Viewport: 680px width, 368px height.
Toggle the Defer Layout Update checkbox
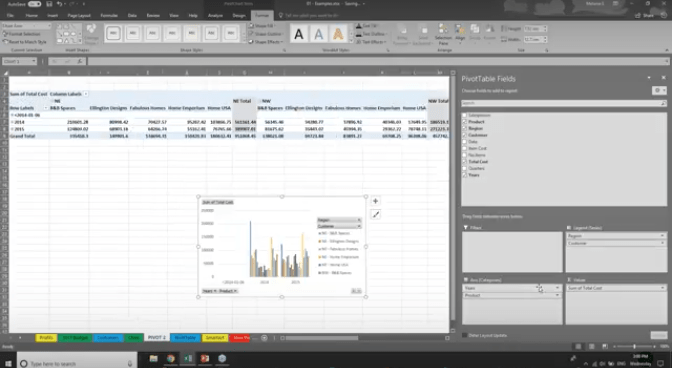pos(465,335)
